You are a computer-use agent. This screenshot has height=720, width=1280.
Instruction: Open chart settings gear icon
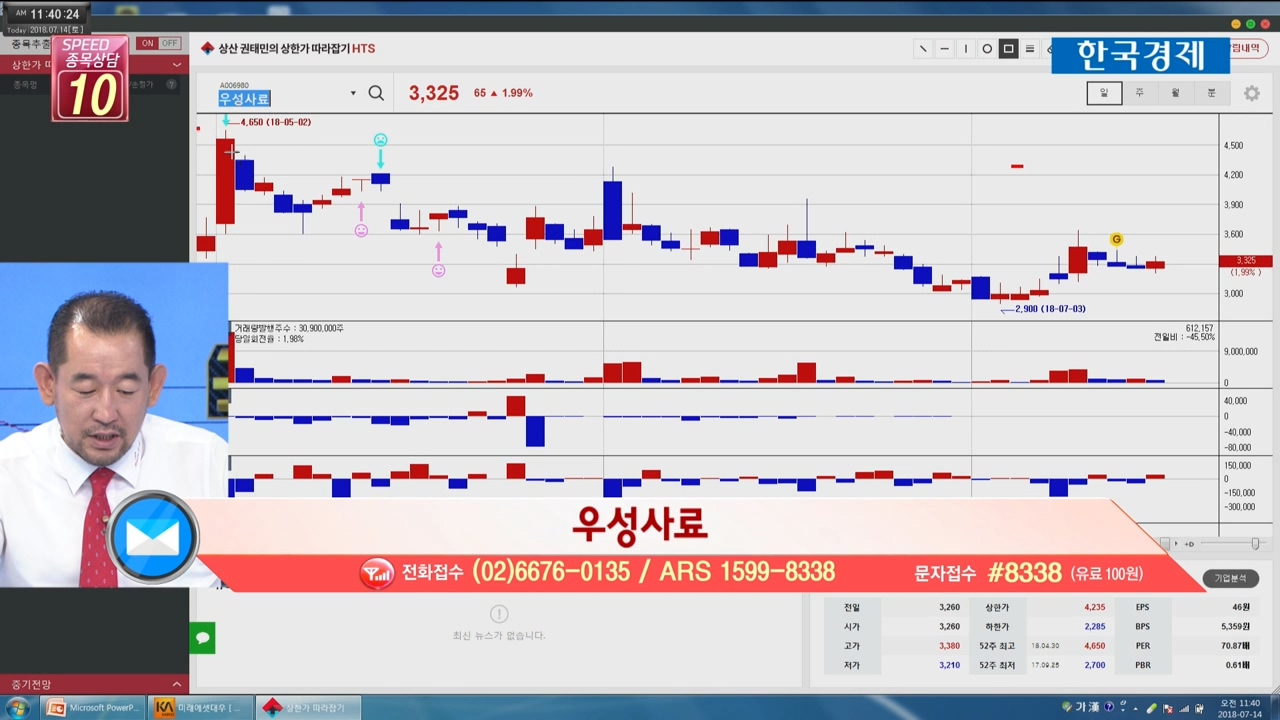1251,93
